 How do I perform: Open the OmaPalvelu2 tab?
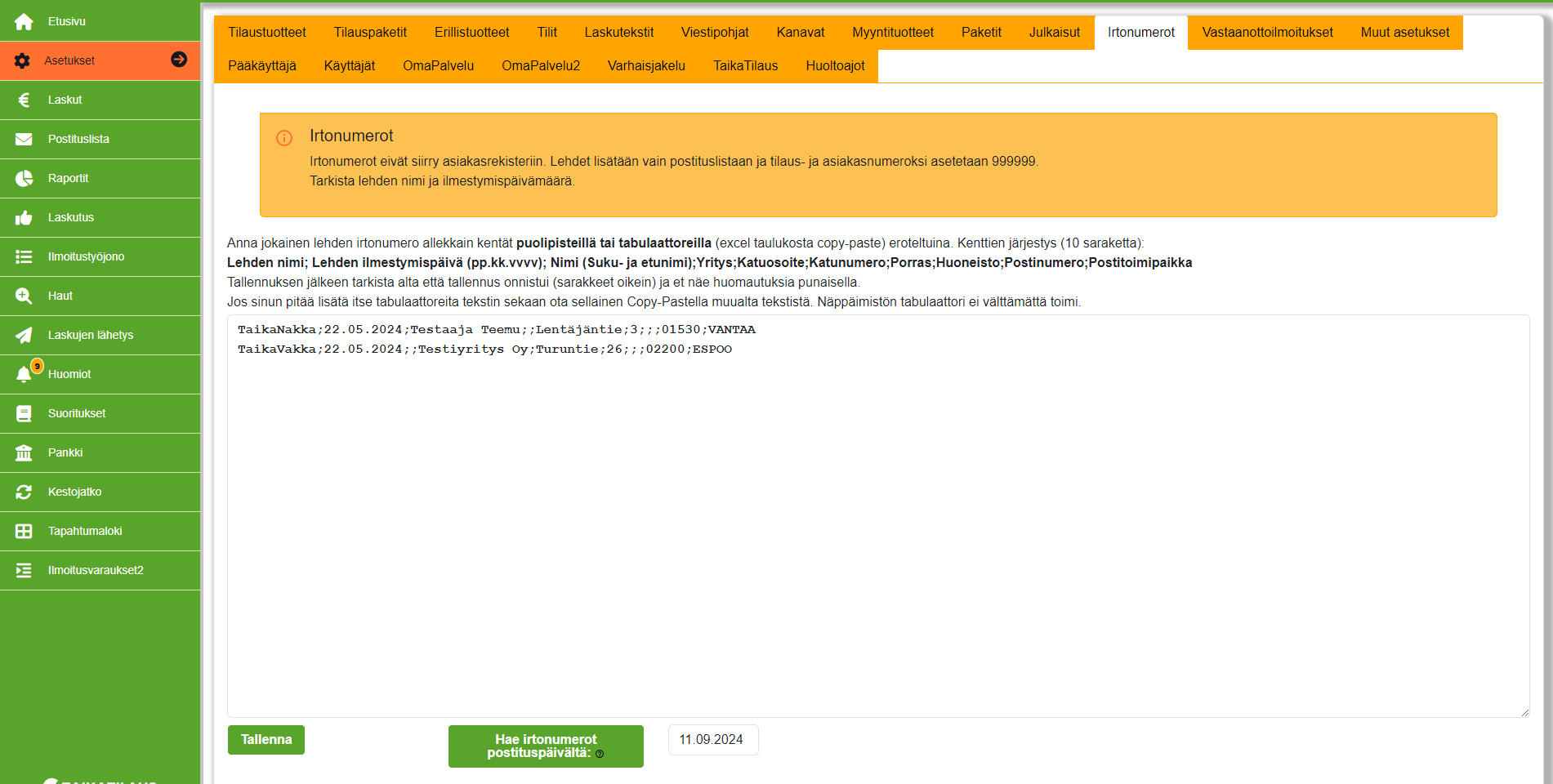coord(541,66)
